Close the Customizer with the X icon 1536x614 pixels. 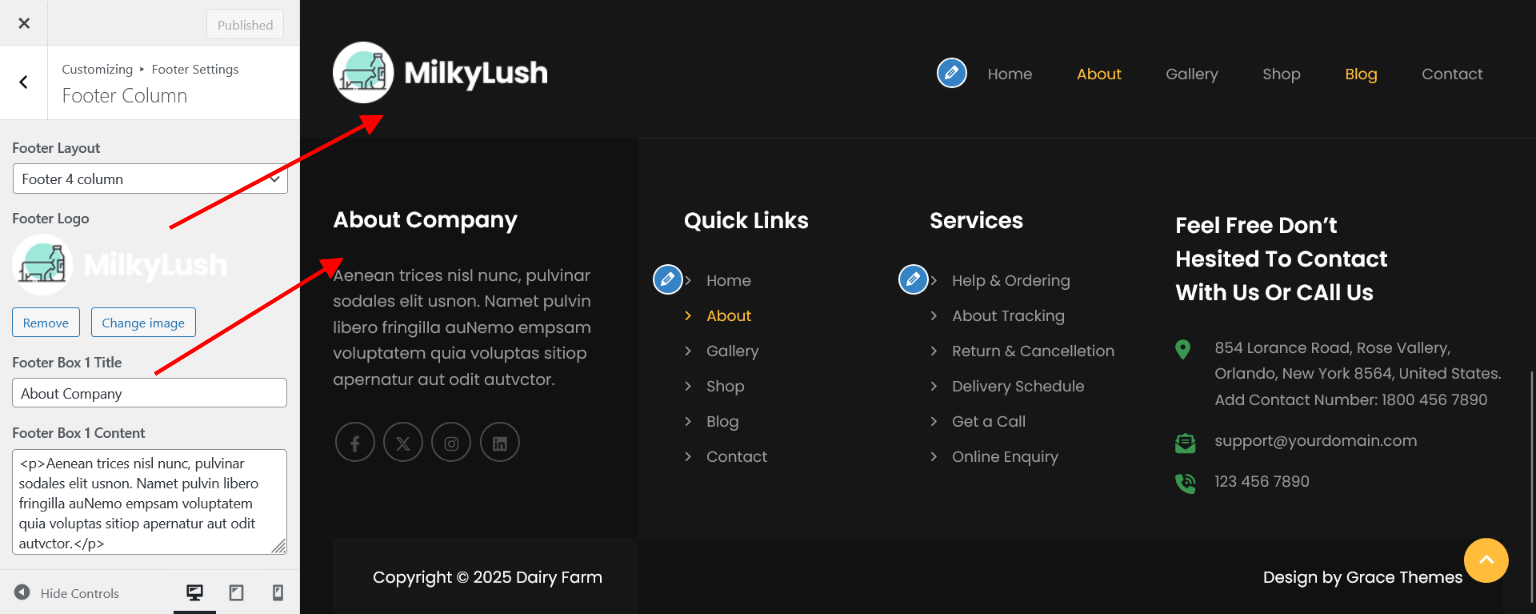point(24,23)
